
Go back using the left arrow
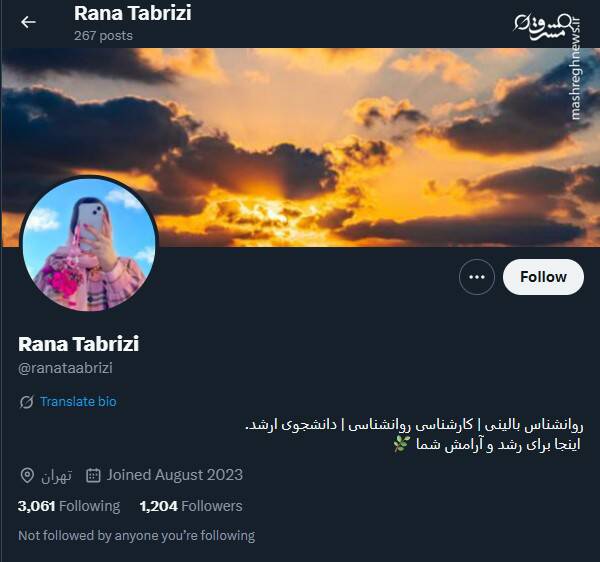[28, 22]
